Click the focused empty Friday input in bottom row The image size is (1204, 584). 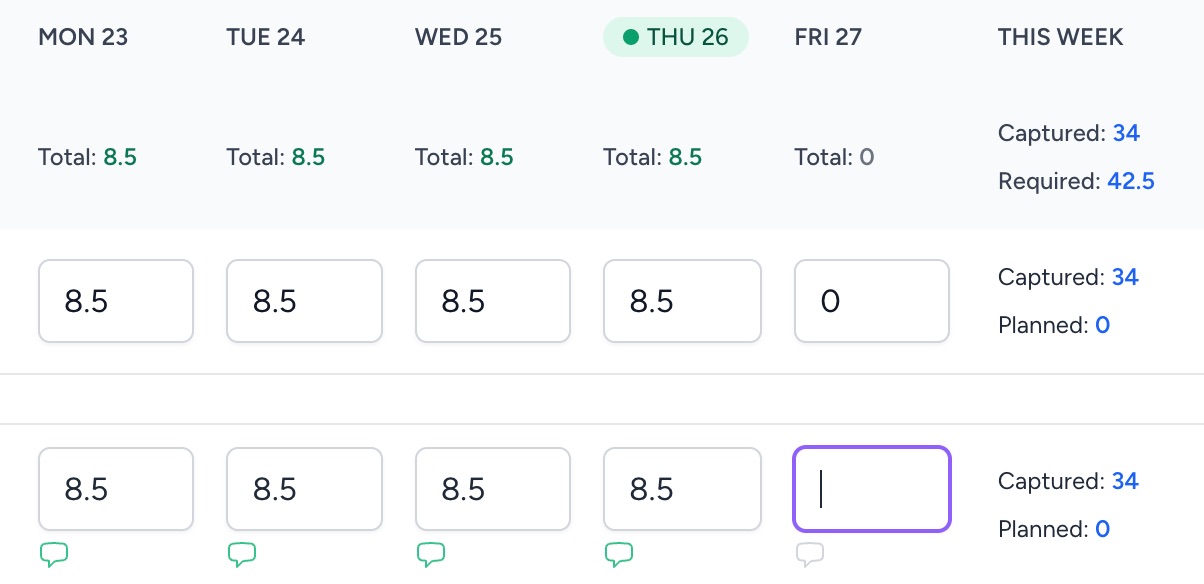[x=872, y=489]
